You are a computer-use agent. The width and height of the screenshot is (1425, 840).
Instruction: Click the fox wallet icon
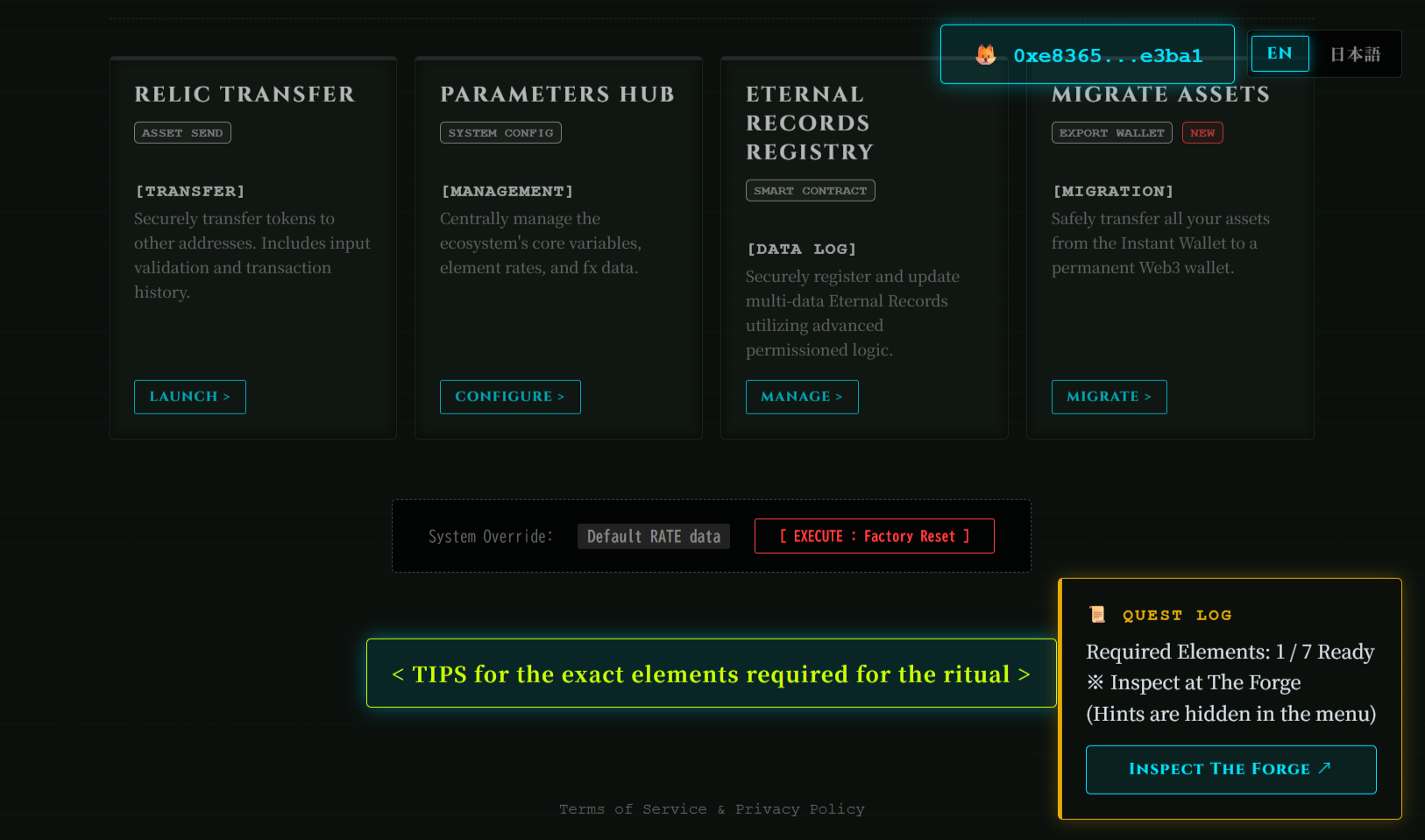point(986,55)
